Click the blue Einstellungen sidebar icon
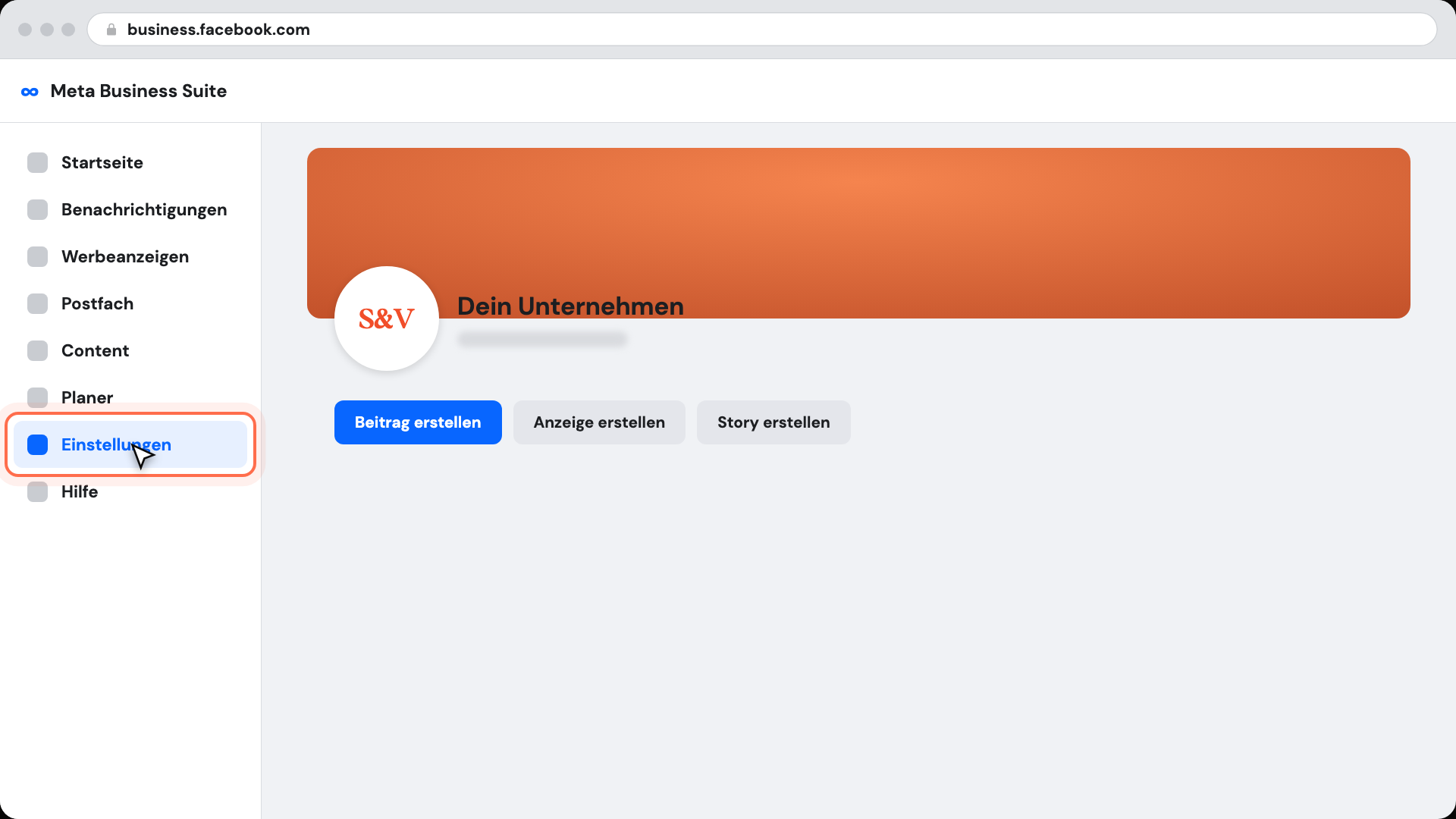 coord(37,444)
